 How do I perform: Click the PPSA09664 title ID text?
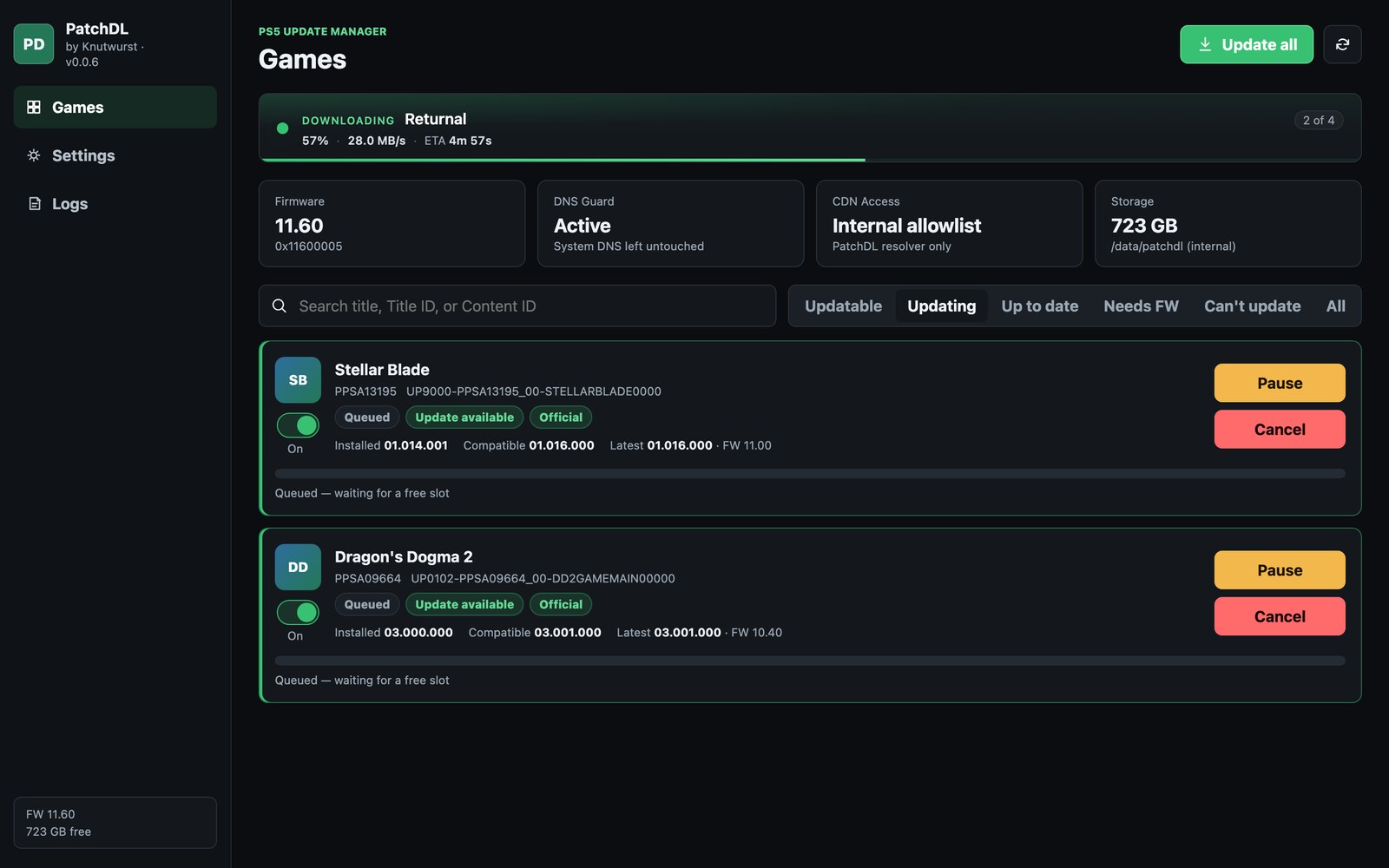point(368,579)
